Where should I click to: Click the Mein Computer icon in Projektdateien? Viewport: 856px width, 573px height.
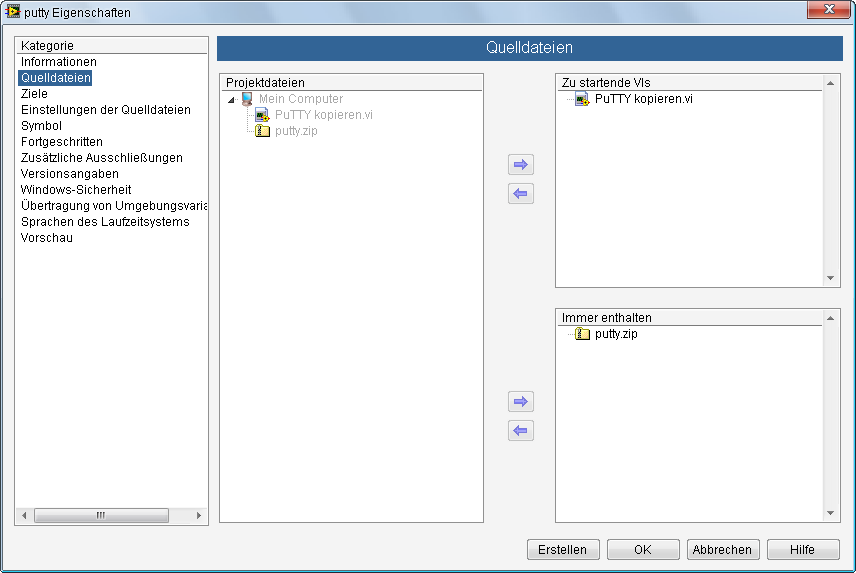(x=247, y=99)
